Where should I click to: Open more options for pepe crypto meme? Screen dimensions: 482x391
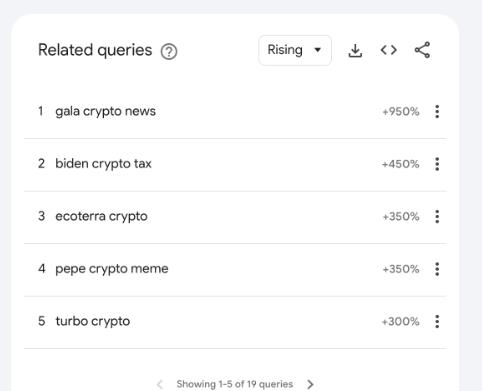click(x=437, y=269)
